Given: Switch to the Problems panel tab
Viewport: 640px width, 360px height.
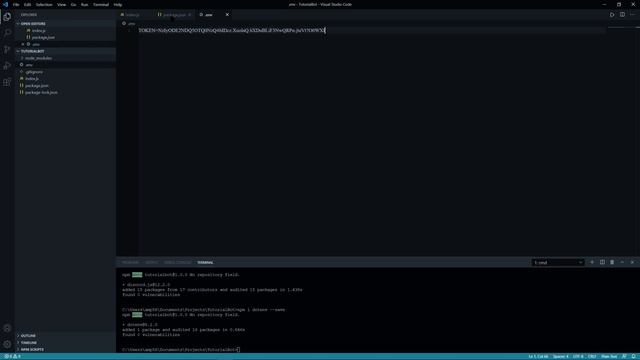Looking at the screenshot, I should click(x=131, y=262).
